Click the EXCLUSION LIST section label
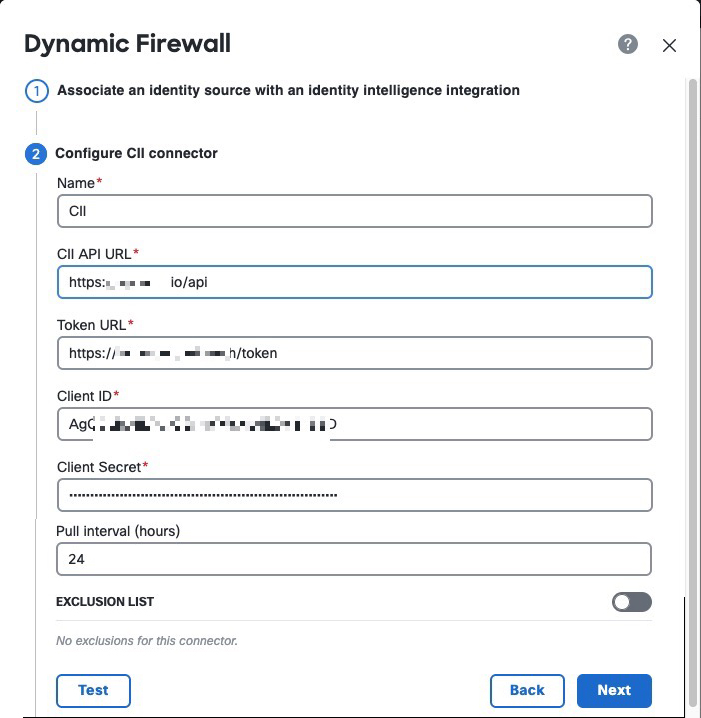This screenshot has height=718, width=701. pos(105,602)
